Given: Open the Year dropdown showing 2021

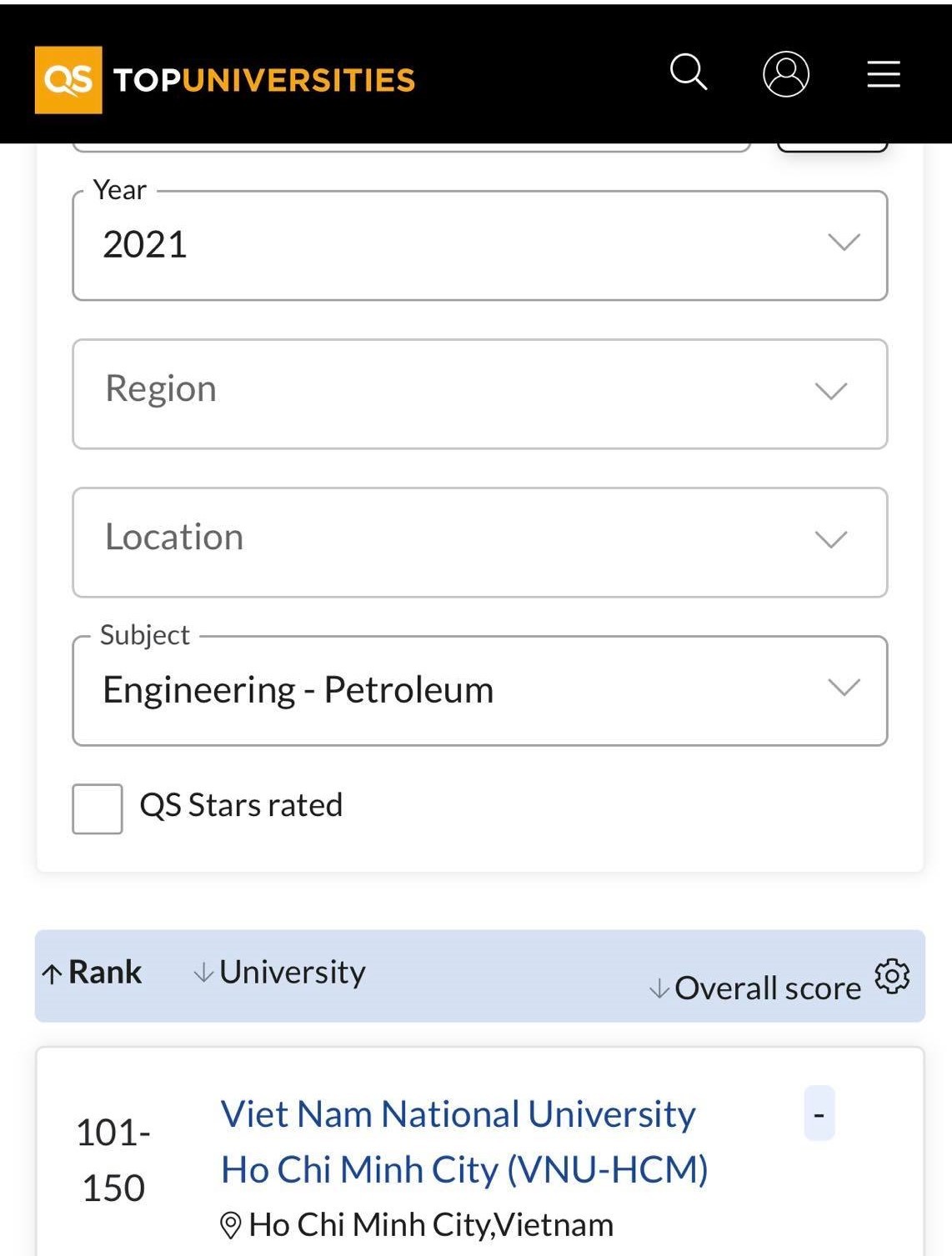Looking at the screenshot, I should [479, 246].
